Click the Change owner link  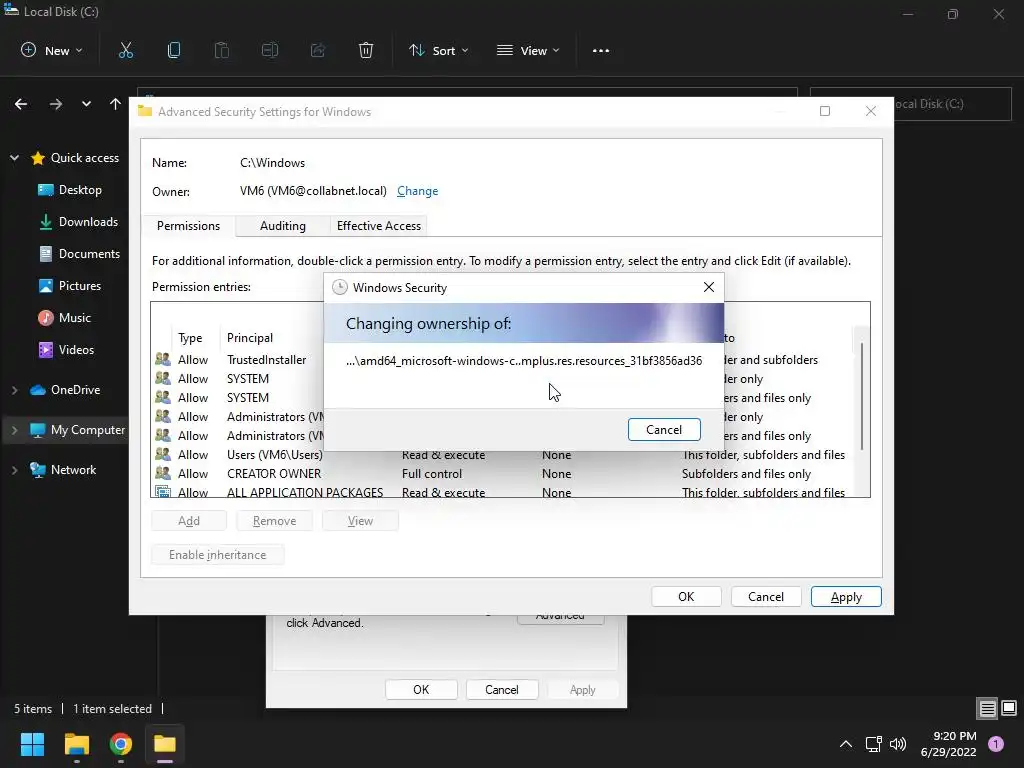click(x=417, y=191)
